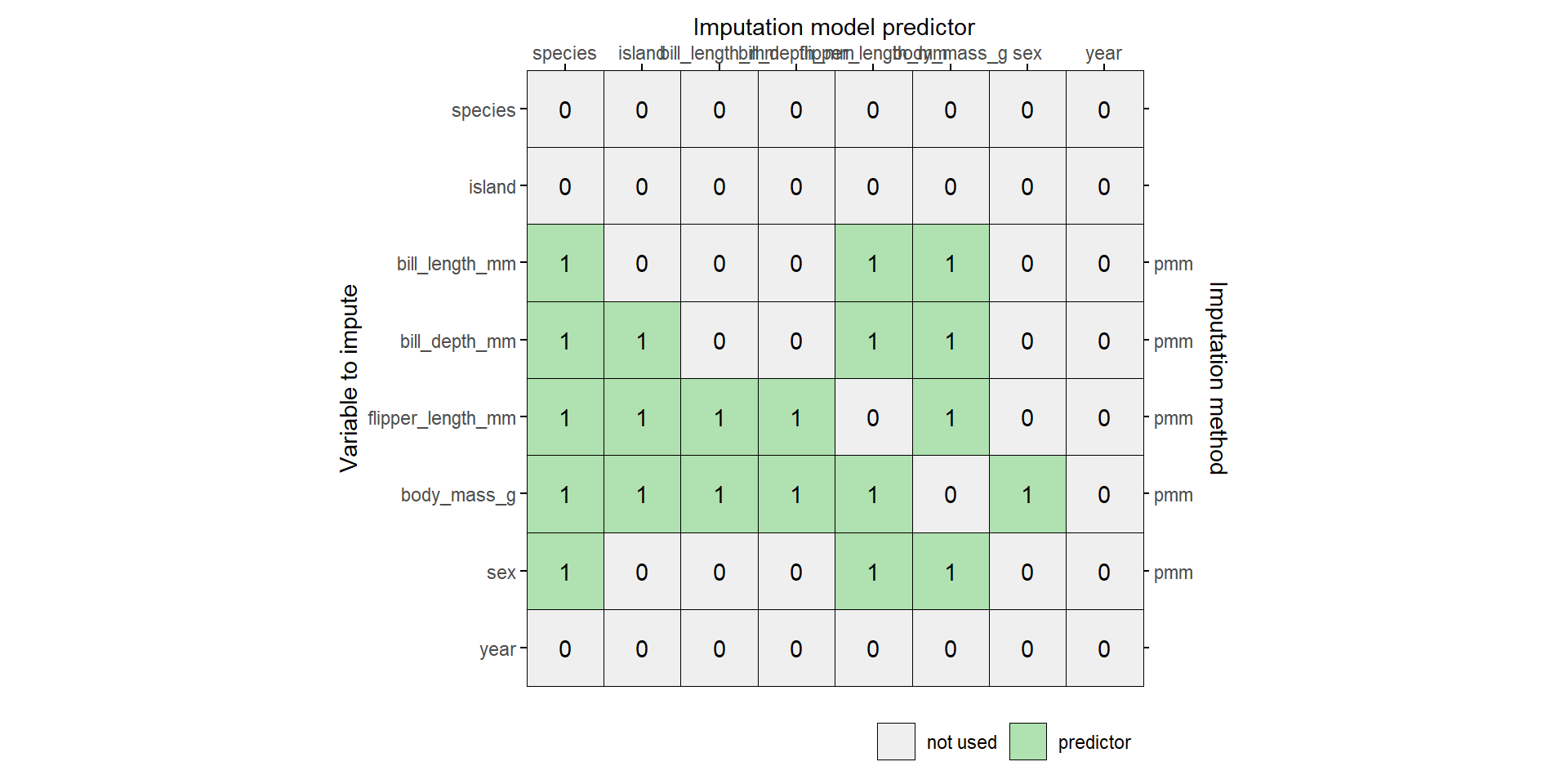Click the 'Imputation method' right axis title
This screenshot has width=1568, height=784.
[1217, 378]
